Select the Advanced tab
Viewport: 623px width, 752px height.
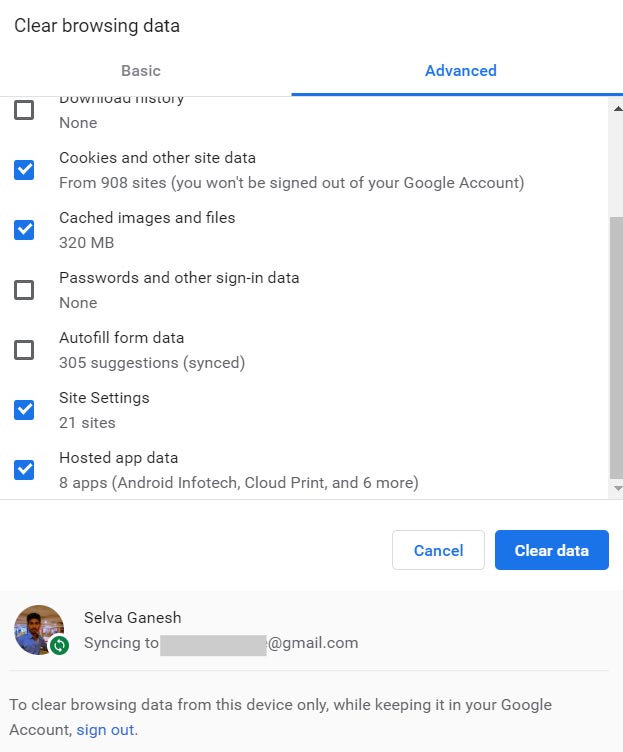coord(460,71)
